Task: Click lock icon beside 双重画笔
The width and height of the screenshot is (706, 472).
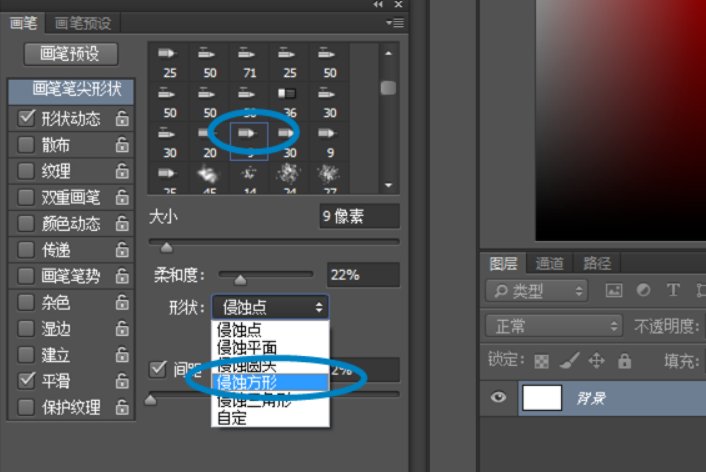Action: click(122, 197)
